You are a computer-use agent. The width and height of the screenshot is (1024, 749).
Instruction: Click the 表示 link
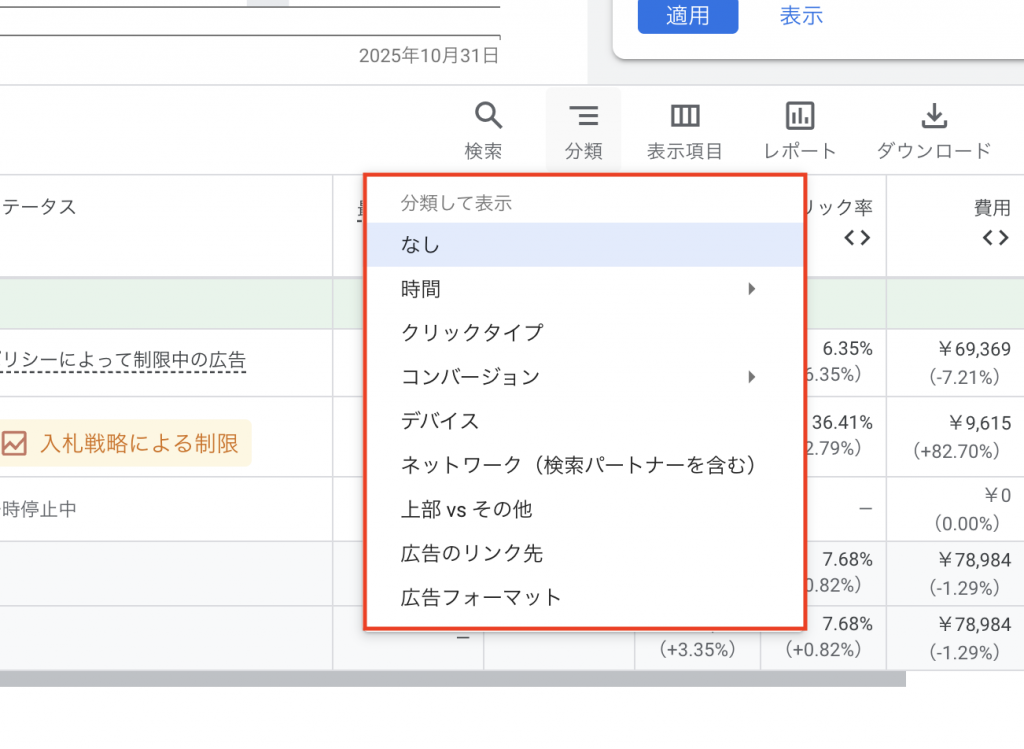tap(801, 16)
